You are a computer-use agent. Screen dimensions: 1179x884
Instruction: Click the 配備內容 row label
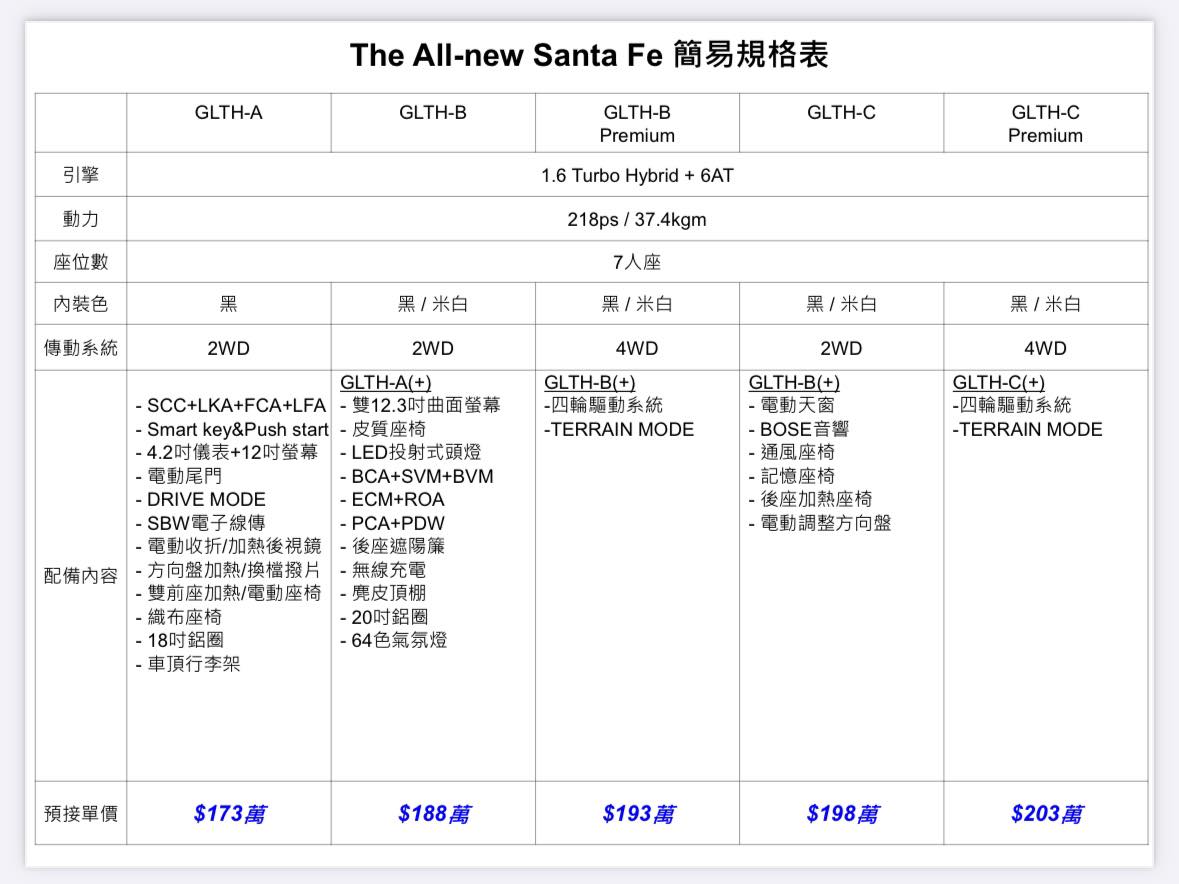(x=80, y=576)
